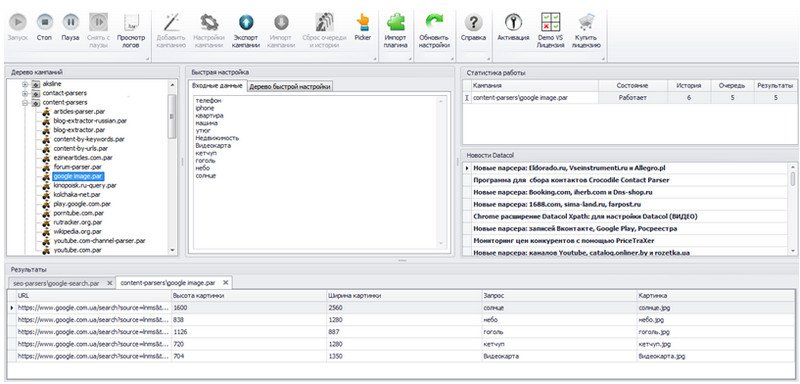Select articles-parser.par in campaign tree

(x=79, y=112)
